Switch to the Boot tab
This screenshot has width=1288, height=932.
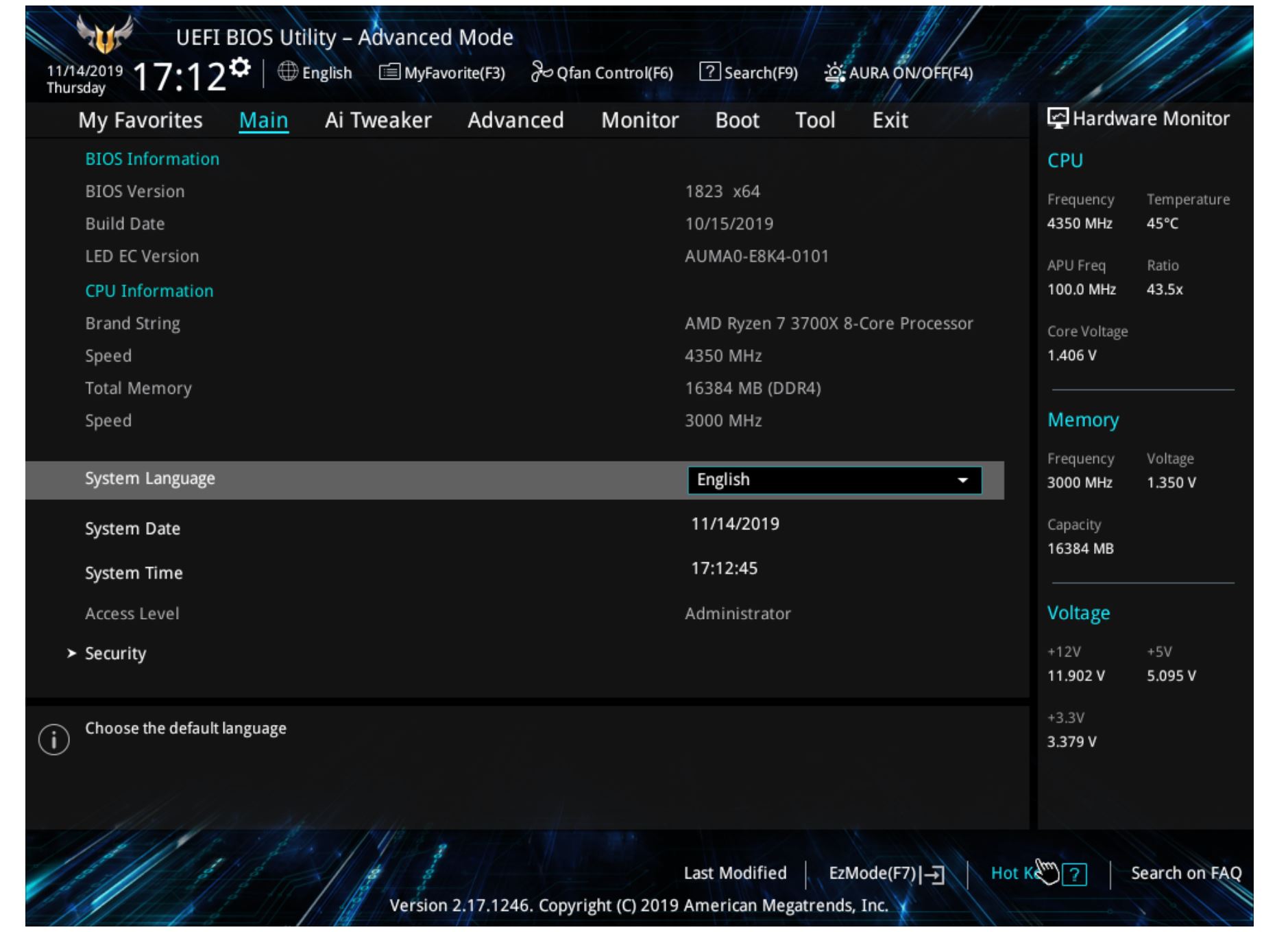(x=737, y=120)
